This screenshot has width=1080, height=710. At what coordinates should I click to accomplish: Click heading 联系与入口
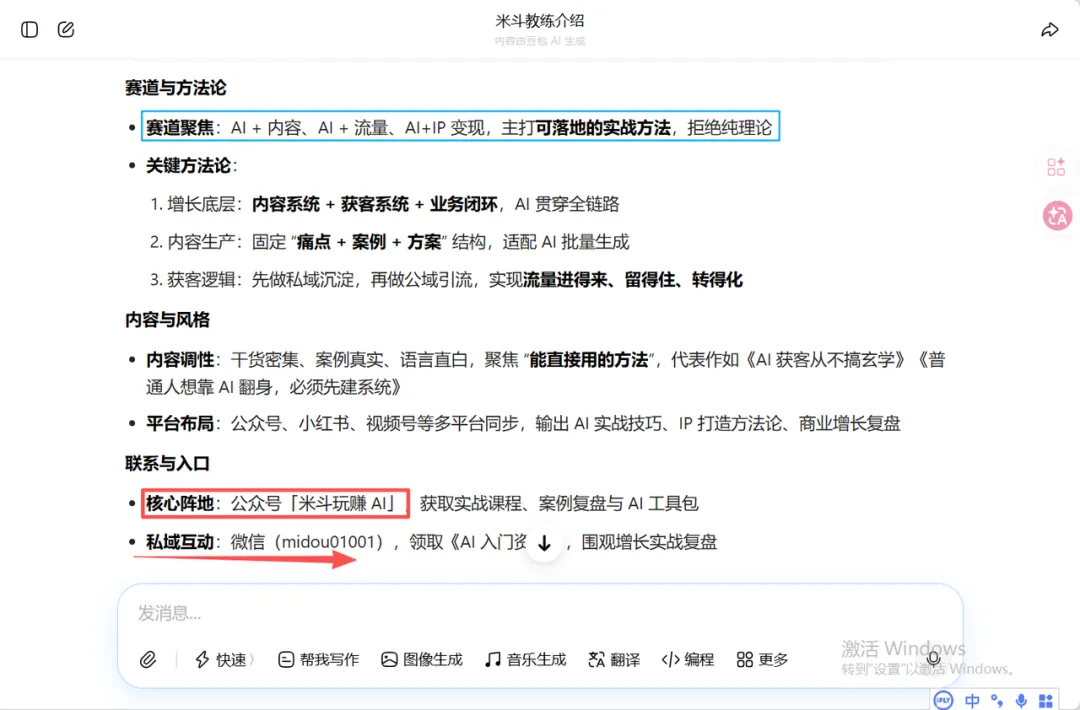coord(167,463)
